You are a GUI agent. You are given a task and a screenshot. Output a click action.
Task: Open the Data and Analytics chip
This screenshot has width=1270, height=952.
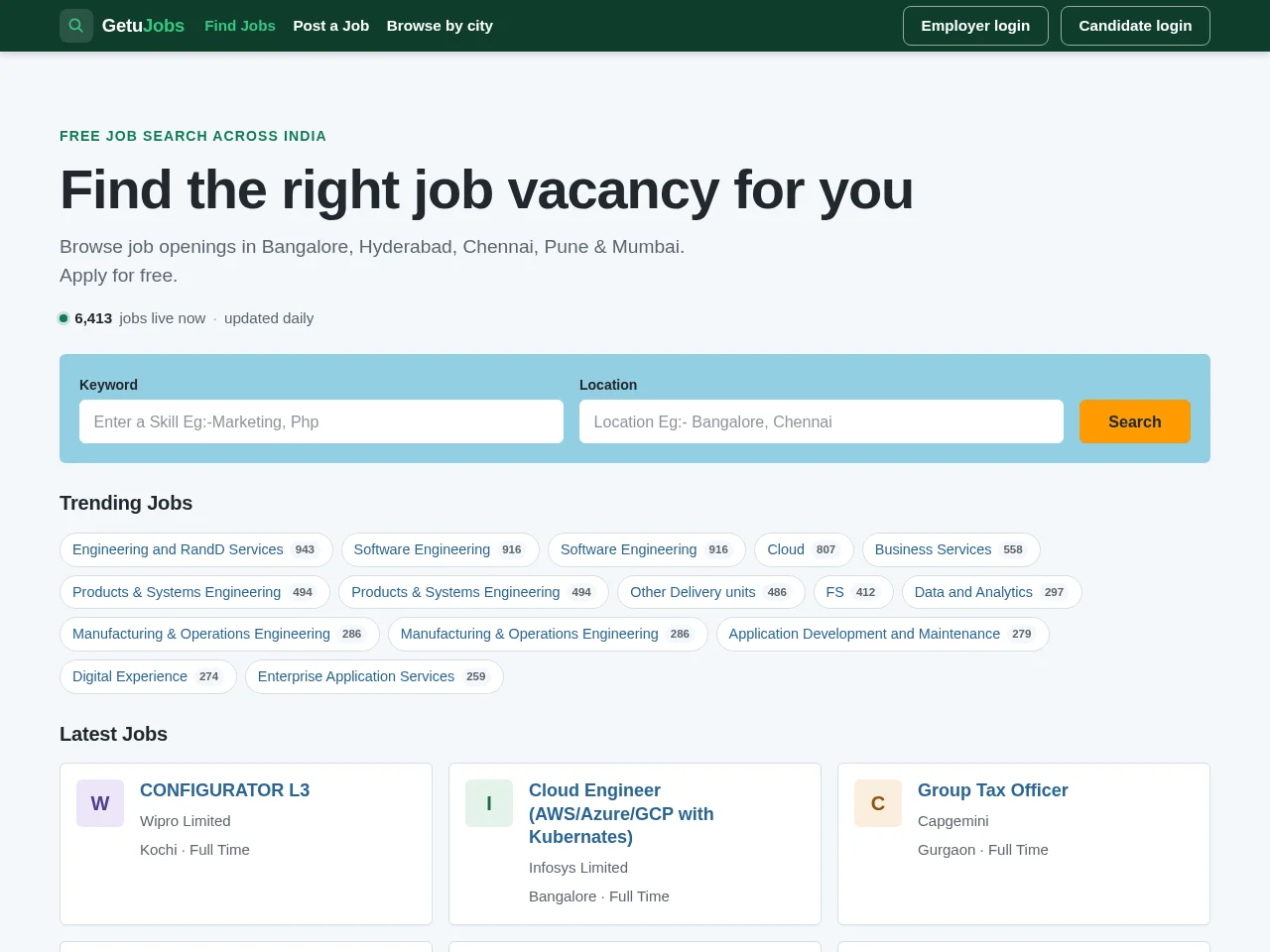[x=991, y=592]
